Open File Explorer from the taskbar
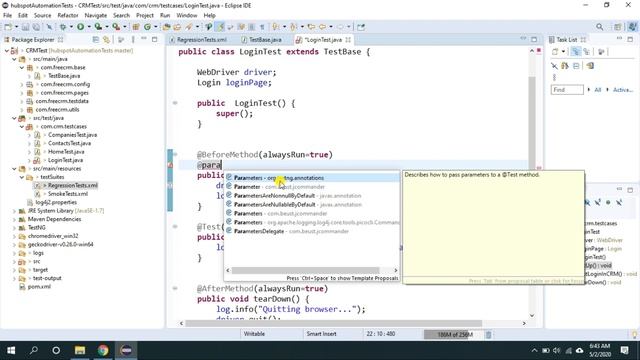Viewport: 640px width, 360px height. [x=80, y=350]
